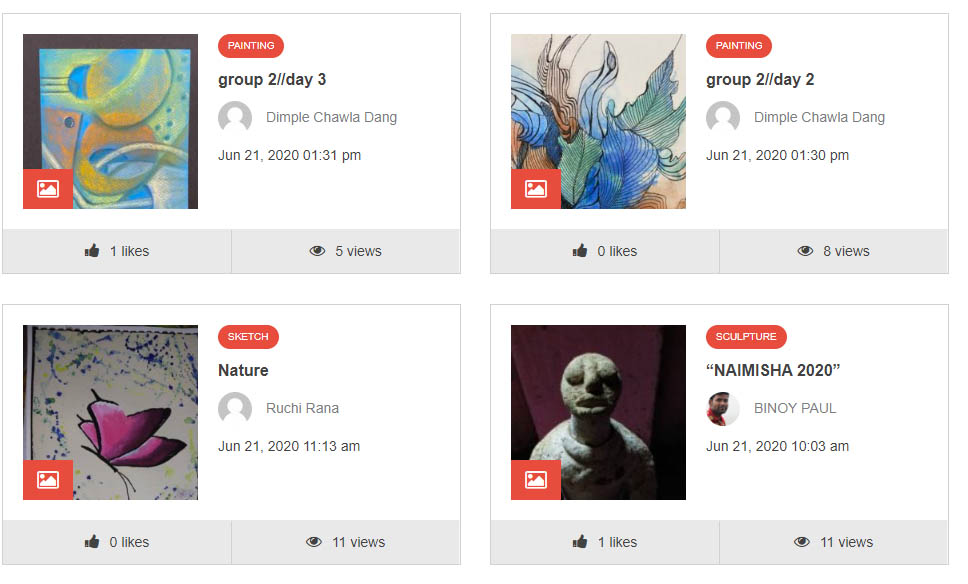Click eye views icon on group 2//day 3
The height and width of the screenshot is (584, 968).
(317, 251)
